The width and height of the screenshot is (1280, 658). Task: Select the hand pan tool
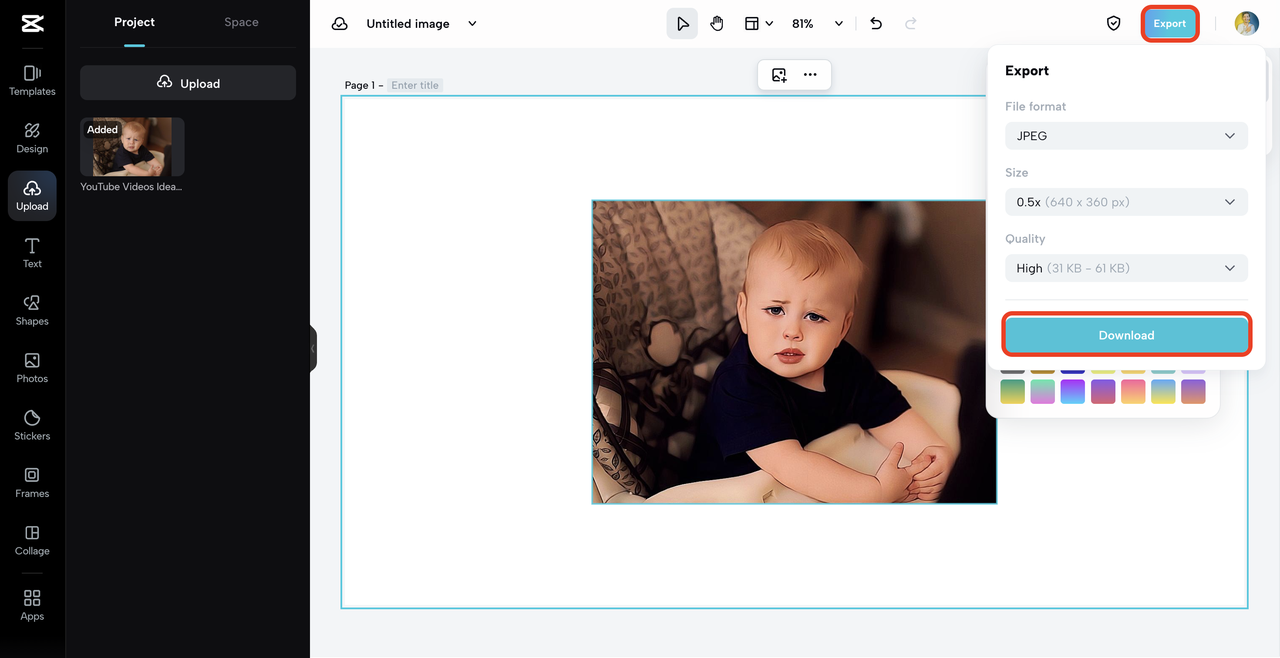(717, 23)
